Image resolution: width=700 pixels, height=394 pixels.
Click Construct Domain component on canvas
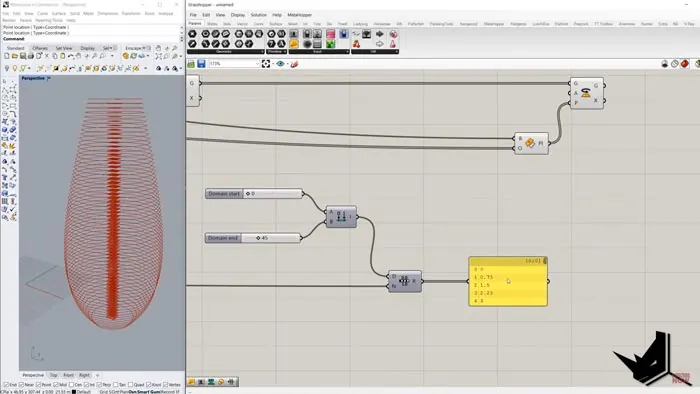(342, 217)
